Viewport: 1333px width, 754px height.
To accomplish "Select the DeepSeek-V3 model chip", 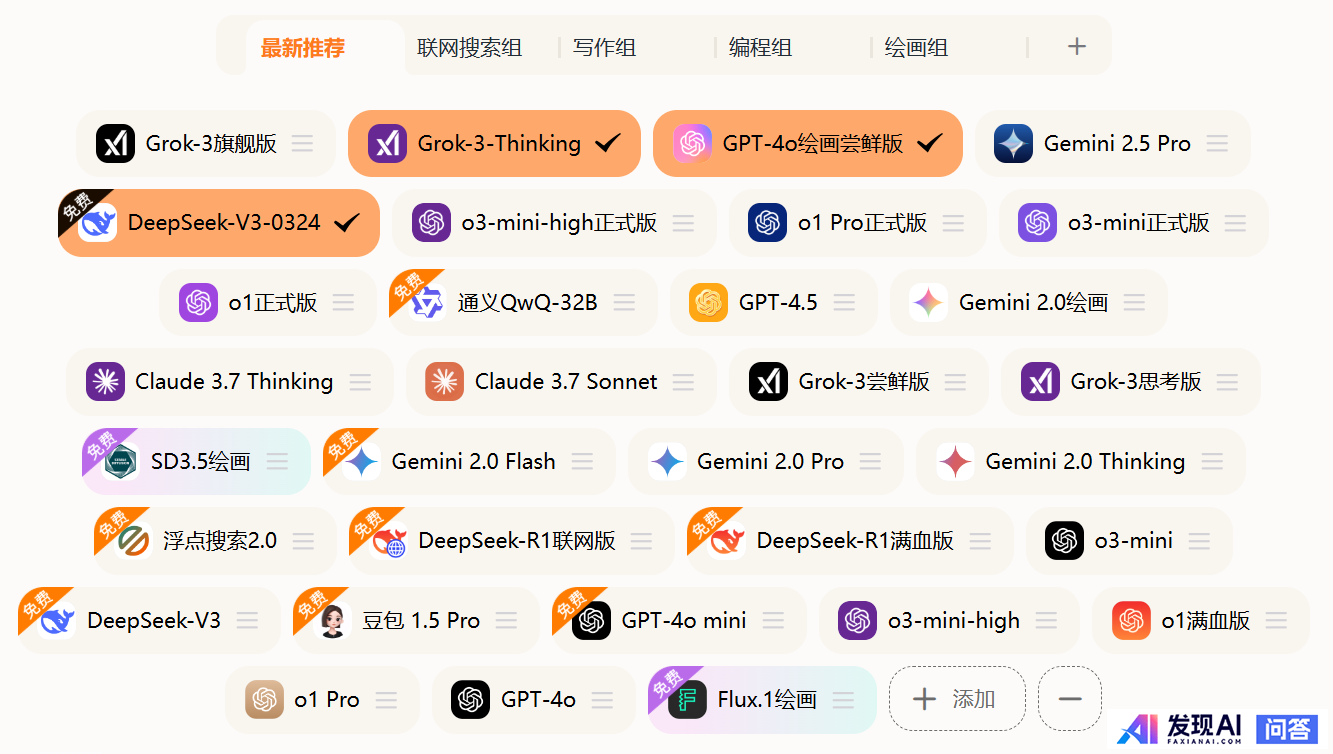I will (x=148, y=620).
